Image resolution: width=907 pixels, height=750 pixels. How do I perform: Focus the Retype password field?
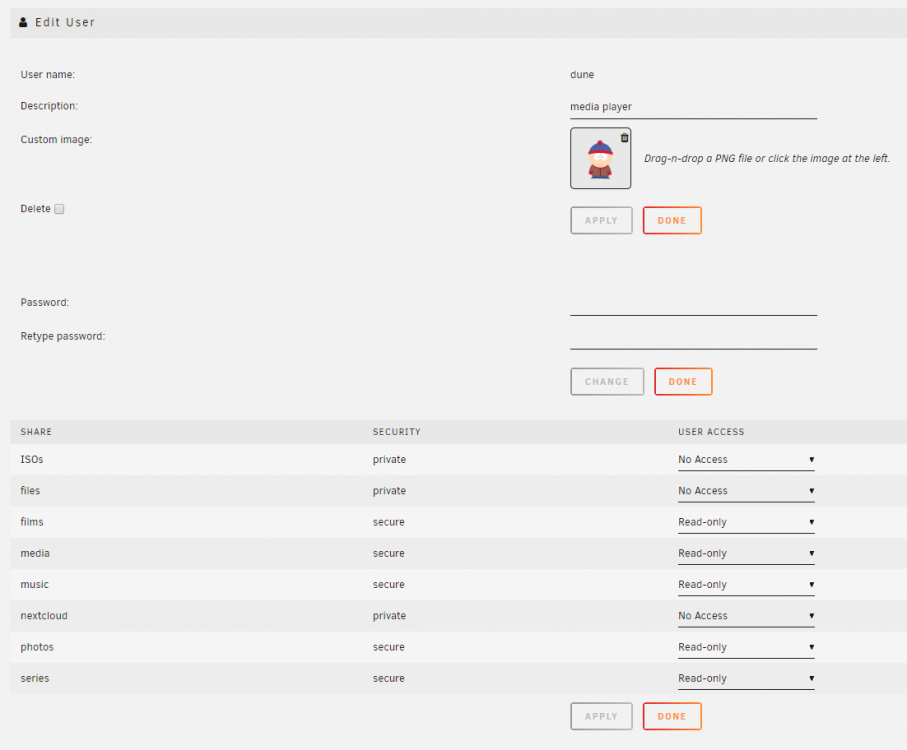coord(694,337)
